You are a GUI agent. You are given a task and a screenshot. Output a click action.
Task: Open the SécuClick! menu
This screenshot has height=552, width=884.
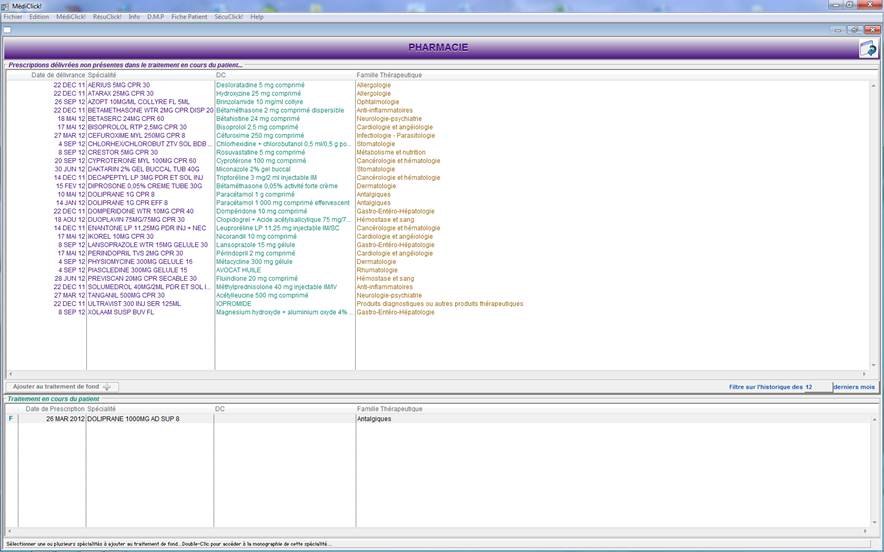point(228,17)
